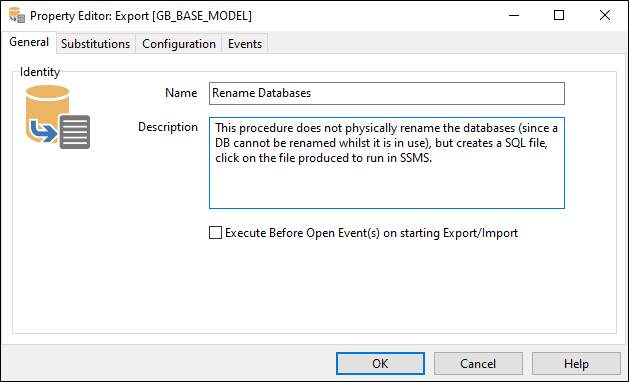Click into the Name field containing Rename Databases
Image resolution: width=629 pixels, height=382 pixels.
pyautogui.click(x=387, y=93)
